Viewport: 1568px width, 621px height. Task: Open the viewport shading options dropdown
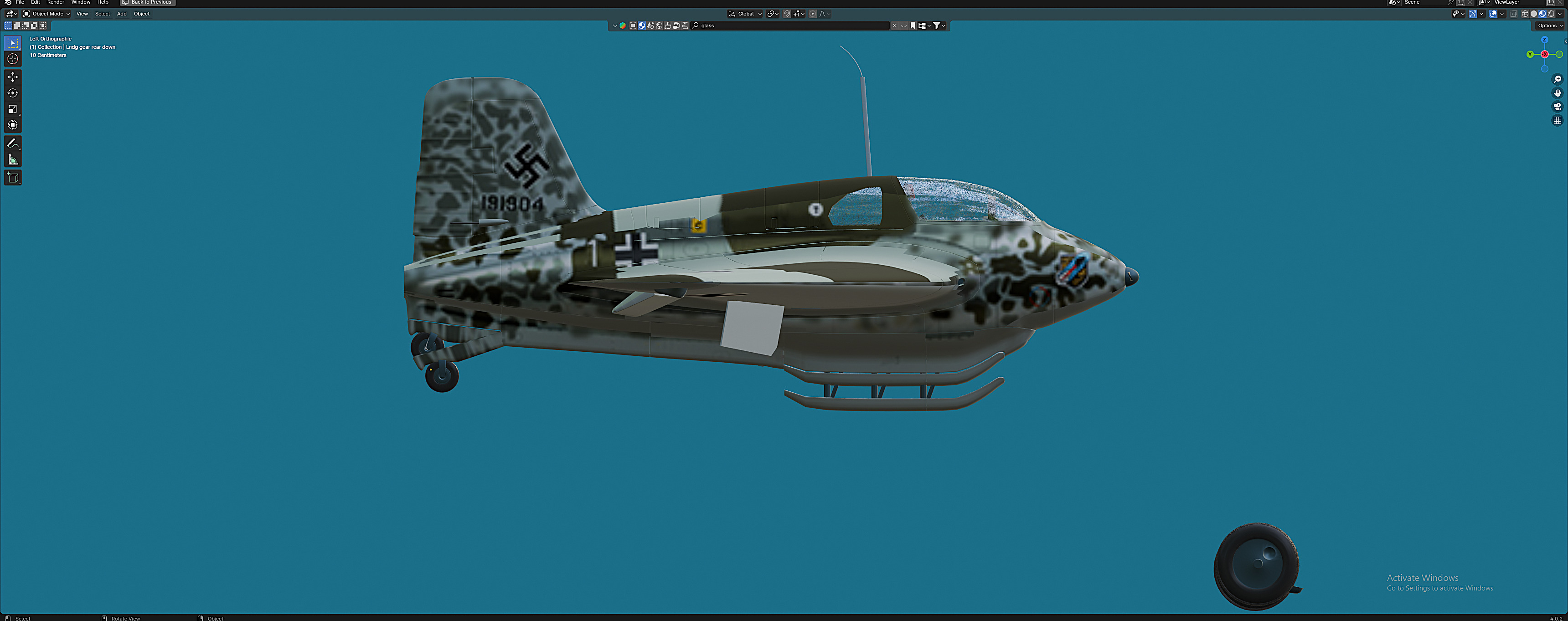pos(1559,13)
